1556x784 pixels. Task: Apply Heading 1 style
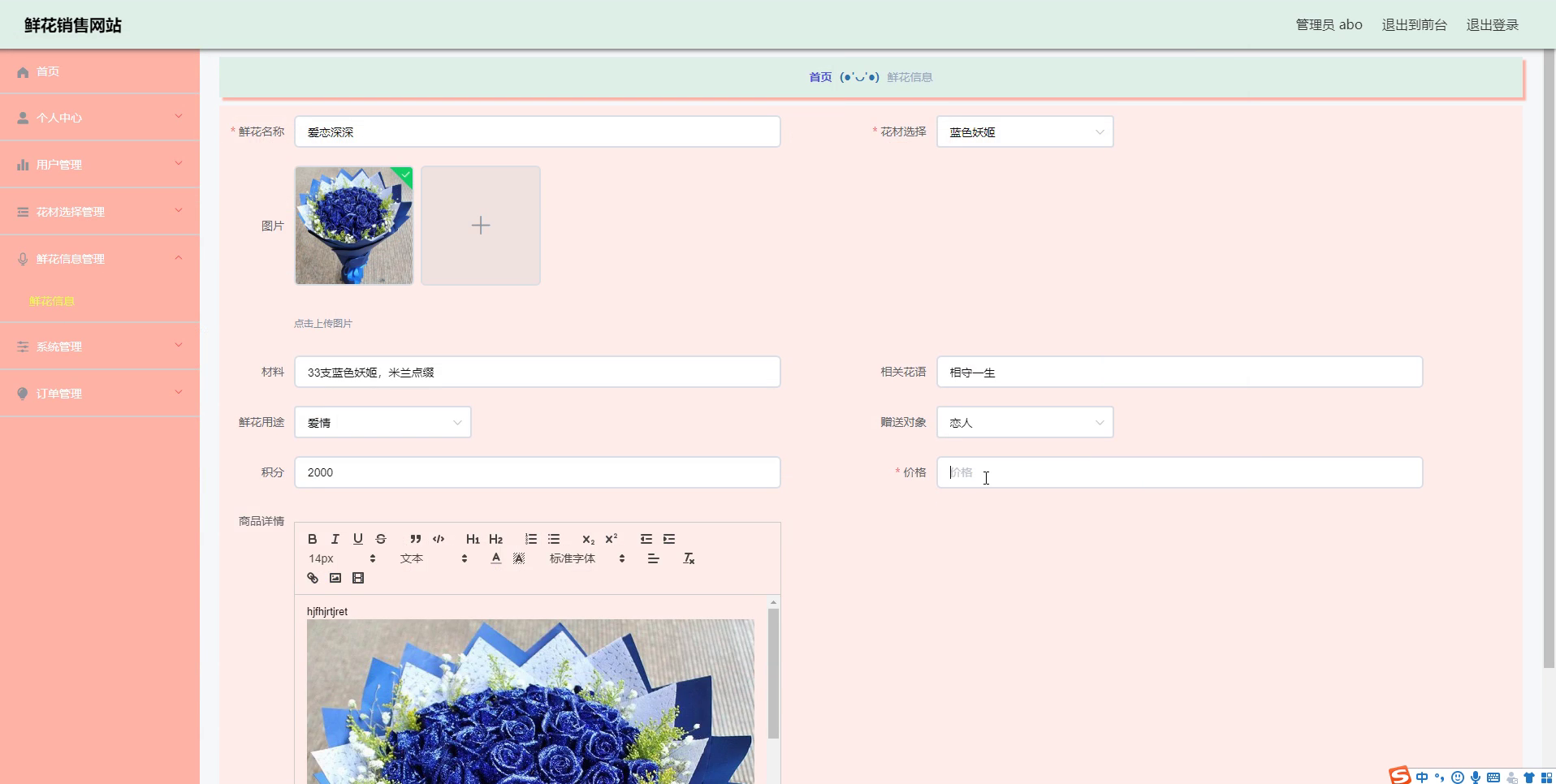[473, 539]
